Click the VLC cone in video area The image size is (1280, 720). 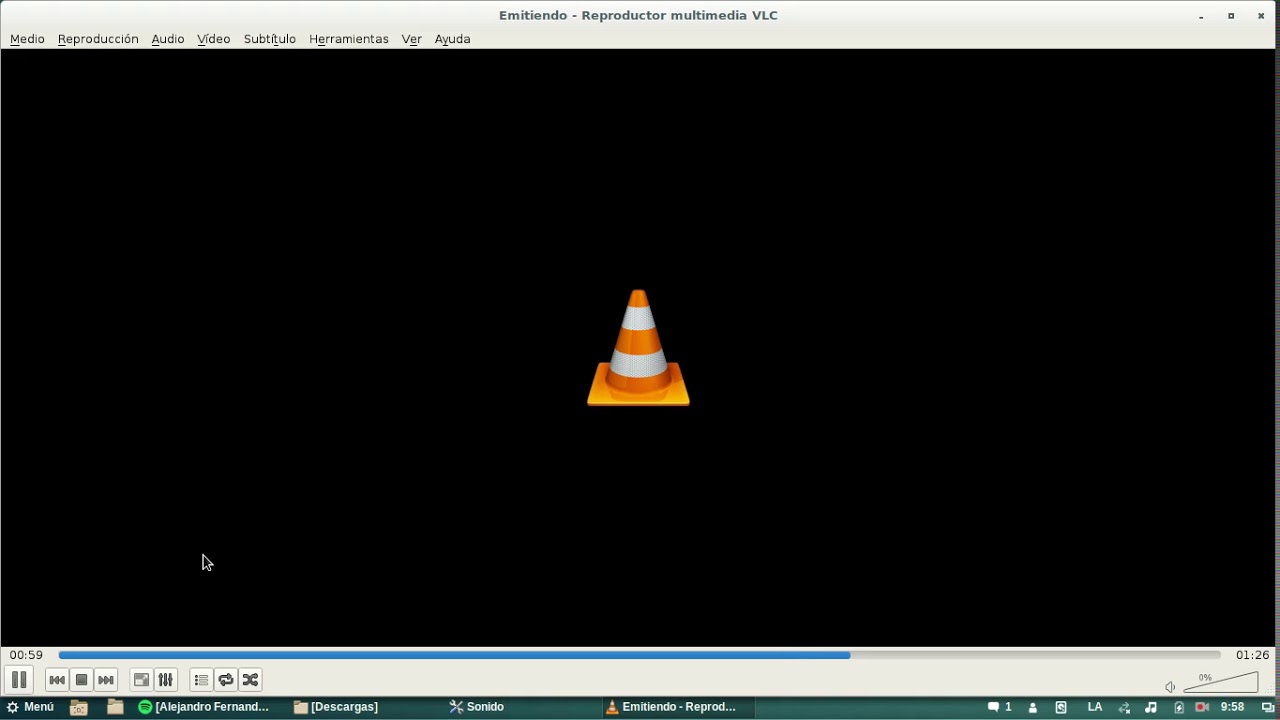click(x=638, y=347)
